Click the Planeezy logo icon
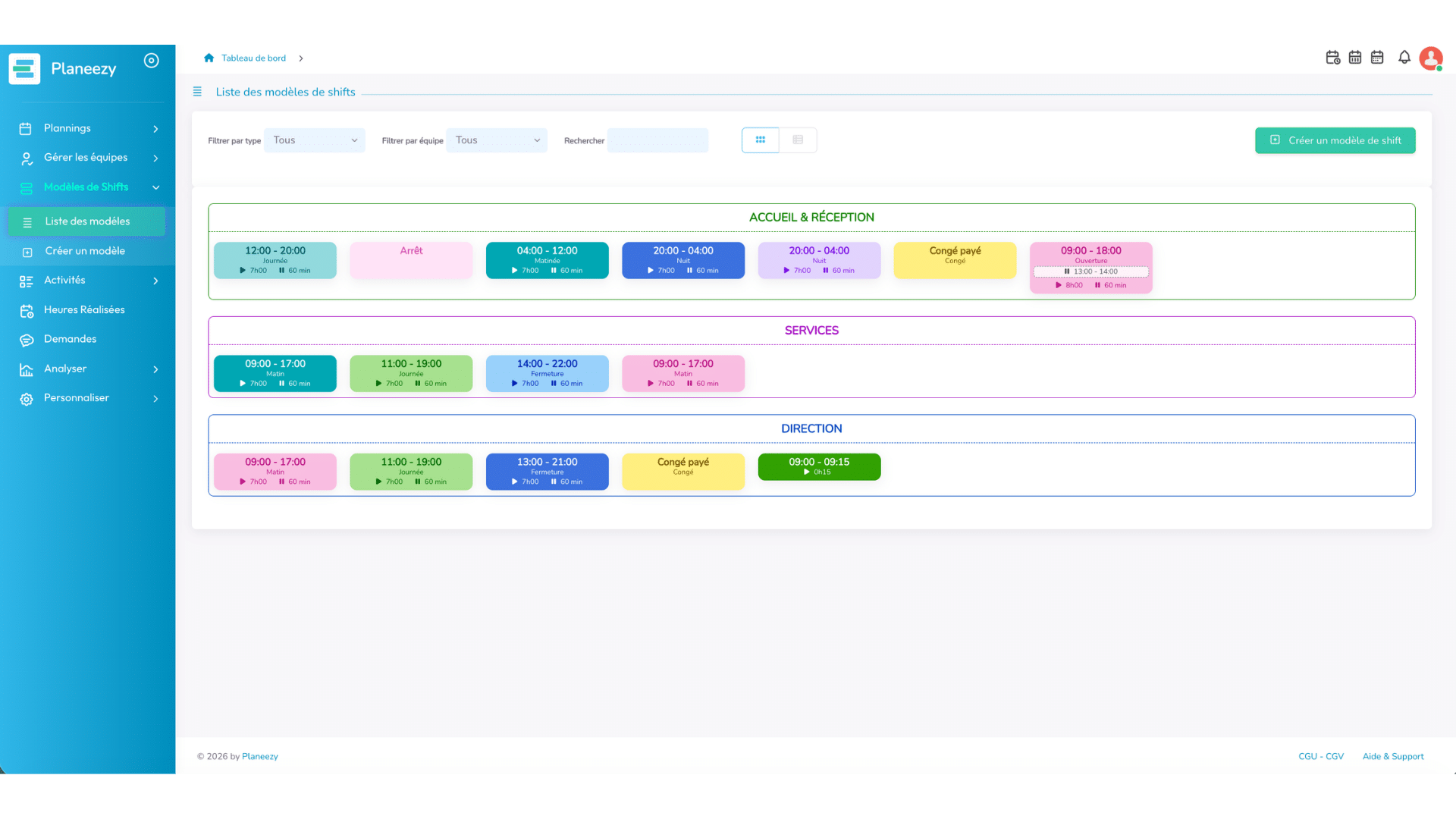1456x819 pixels. 24,69
